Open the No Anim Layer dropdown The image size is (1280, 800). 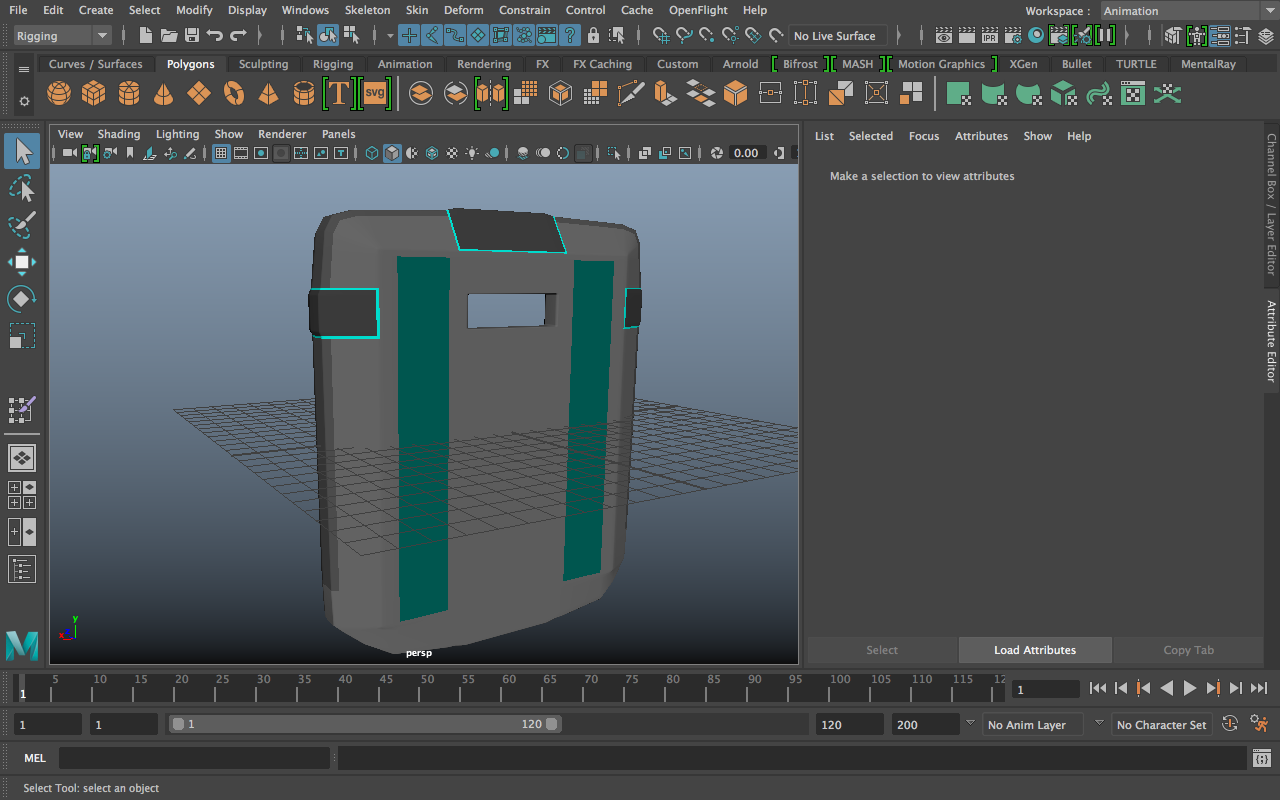(x=1031, y=725)
